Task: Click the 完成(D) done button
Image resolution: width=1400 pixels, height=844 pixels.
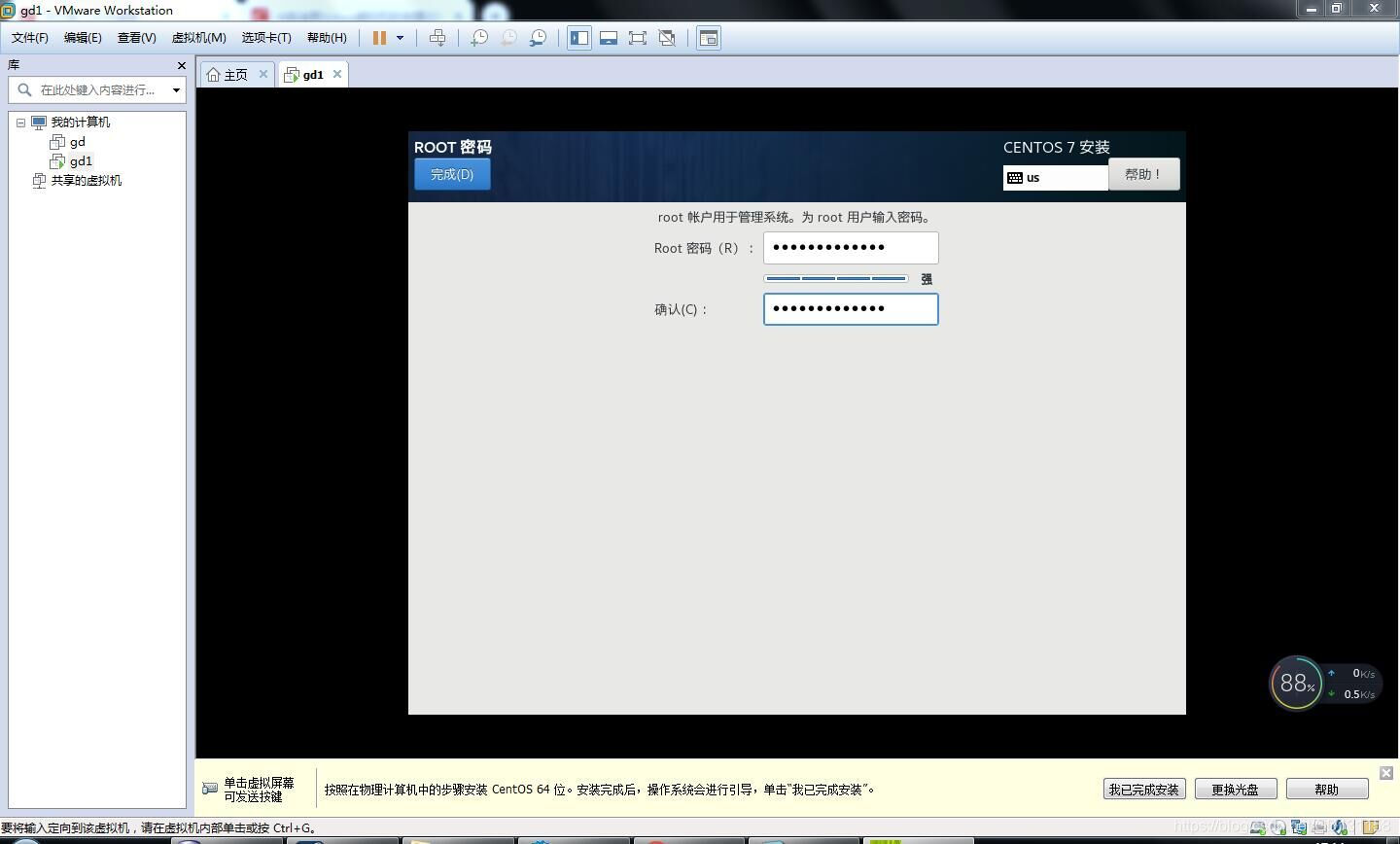Action: 452,174
